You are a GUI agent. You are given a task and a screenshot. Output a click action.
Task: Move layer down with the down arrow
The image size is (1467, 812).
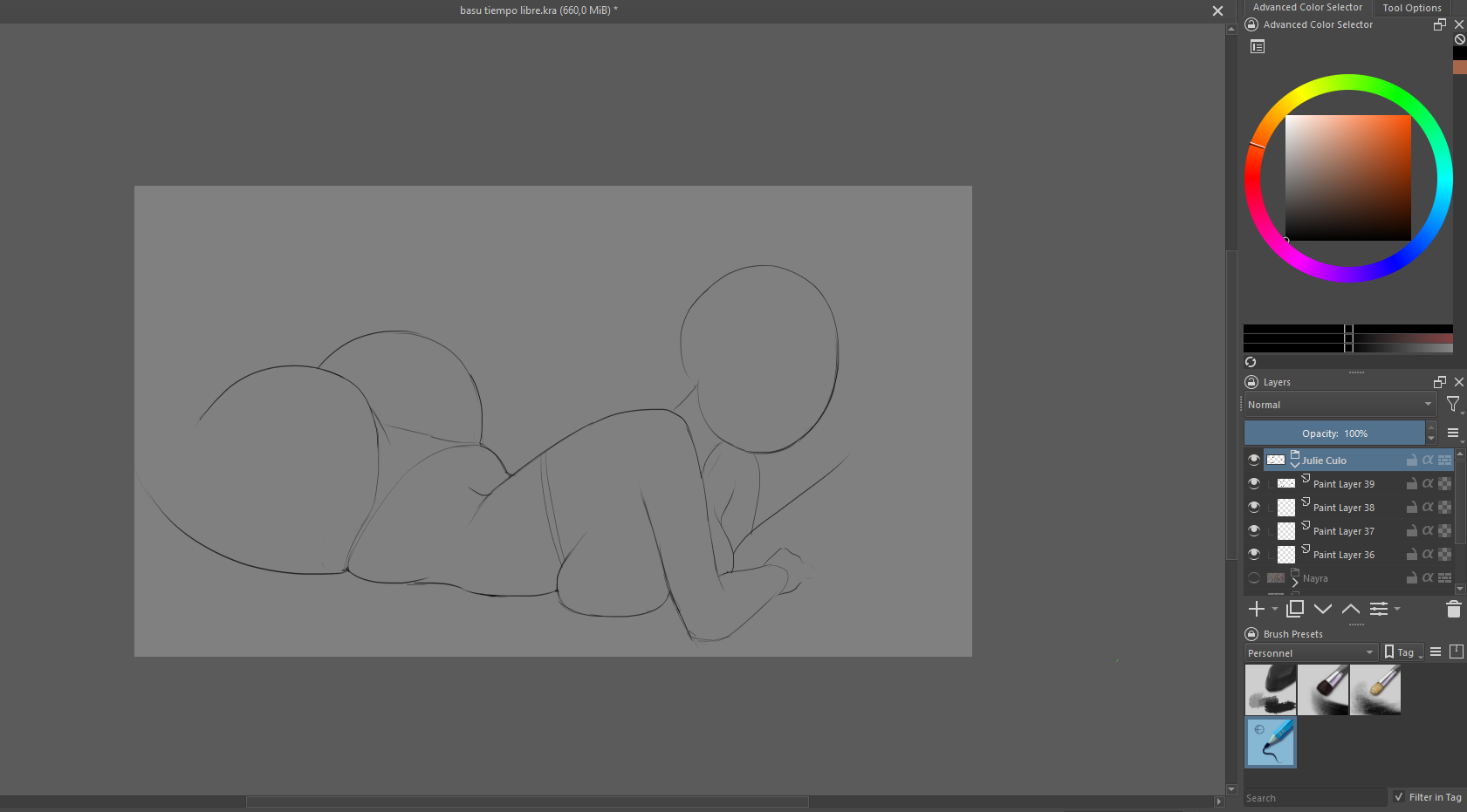(1323, 609)
